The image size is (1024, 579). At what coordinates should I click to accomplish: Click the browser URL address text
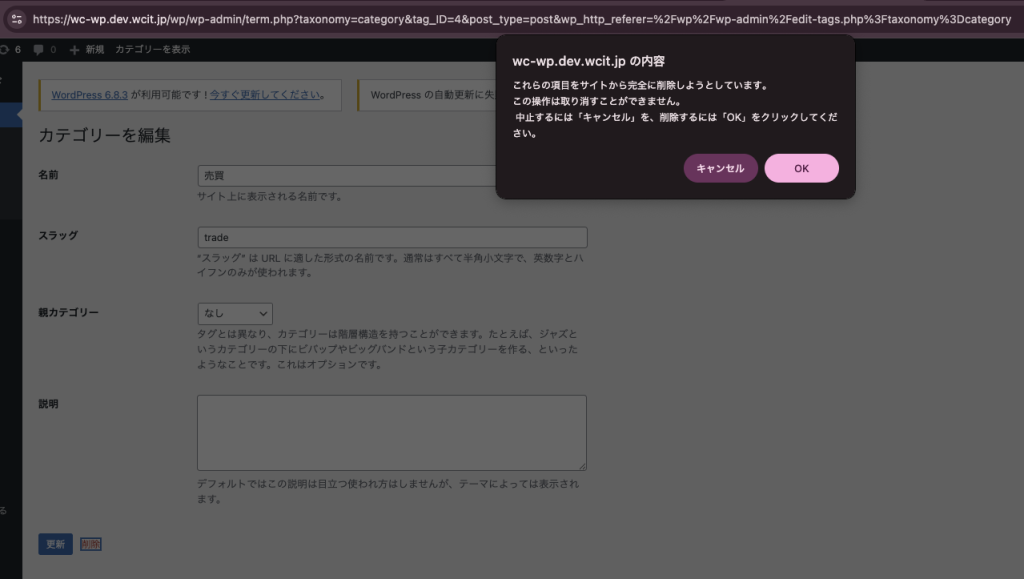pos(520,18)
